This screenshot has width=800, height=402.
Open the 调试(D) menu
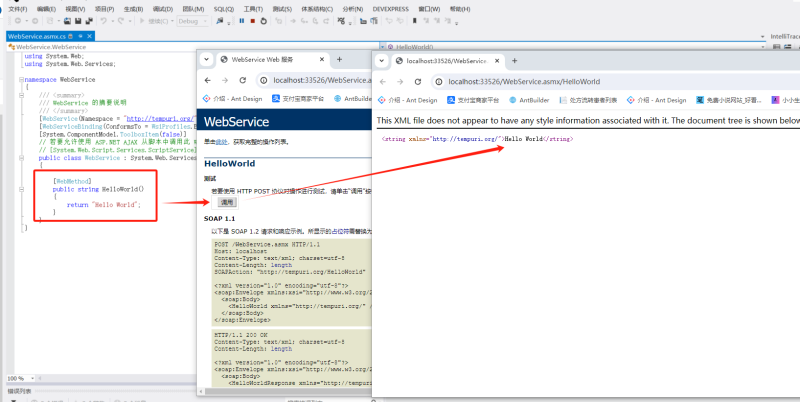click(162, 8)
